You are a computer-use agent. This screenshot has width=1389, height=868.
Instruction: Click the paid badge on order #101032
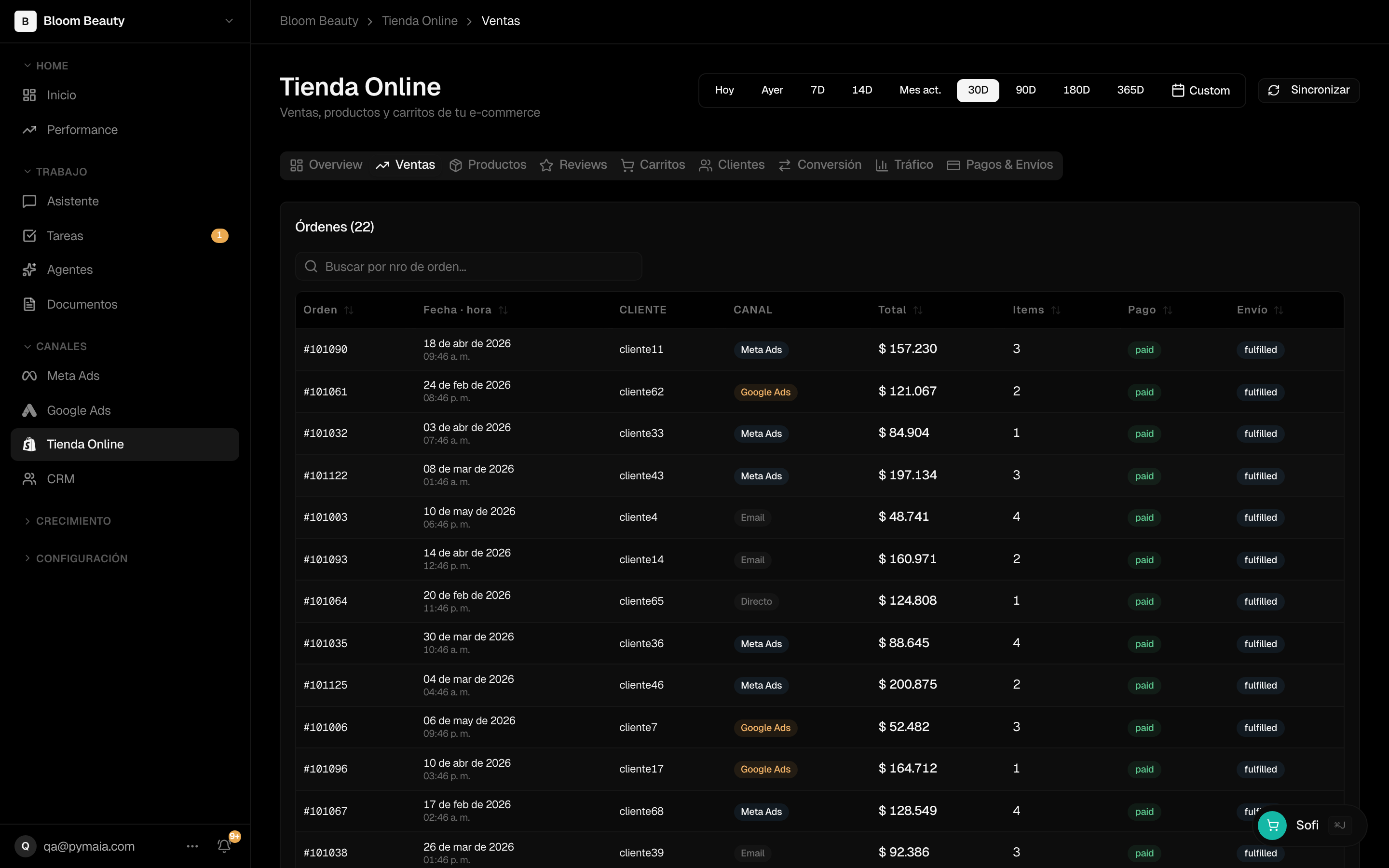1144,434
